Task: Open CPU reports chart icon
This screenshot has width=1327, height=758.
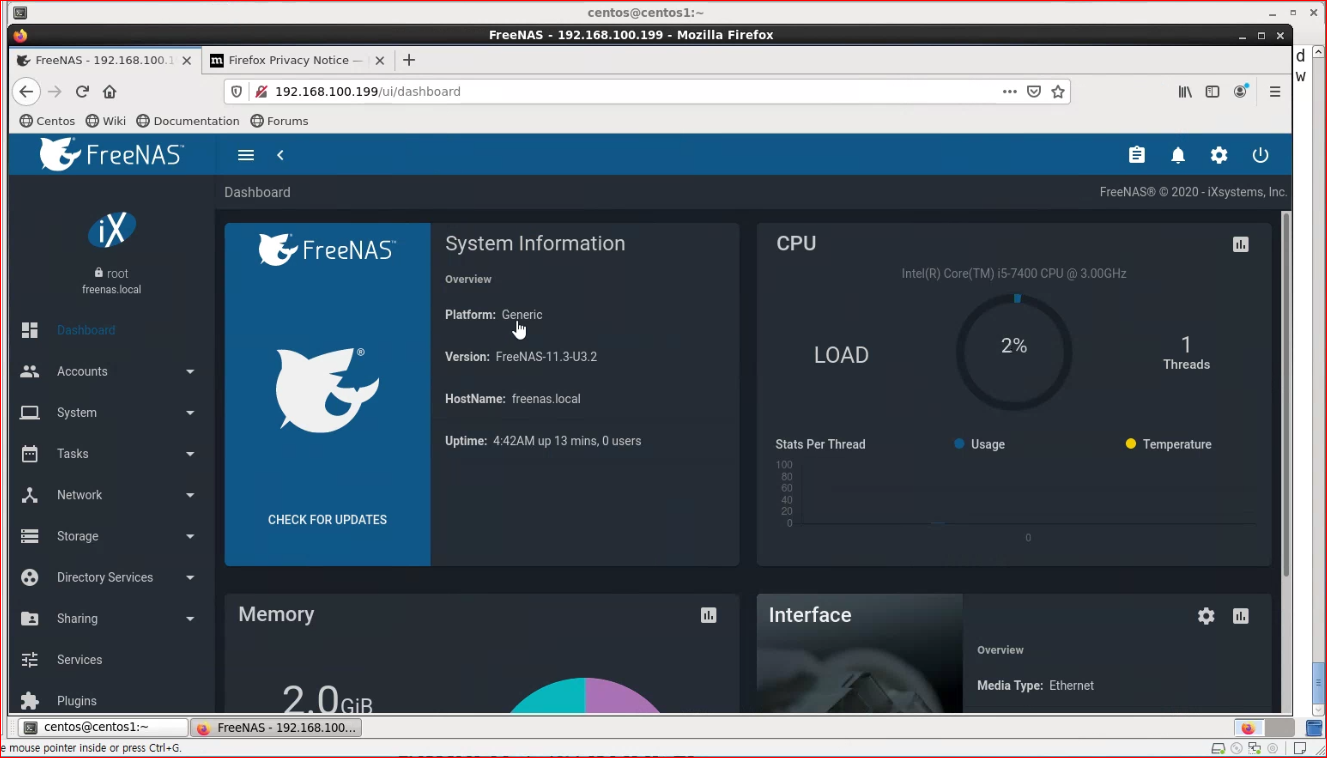Action: point(1241,244)
